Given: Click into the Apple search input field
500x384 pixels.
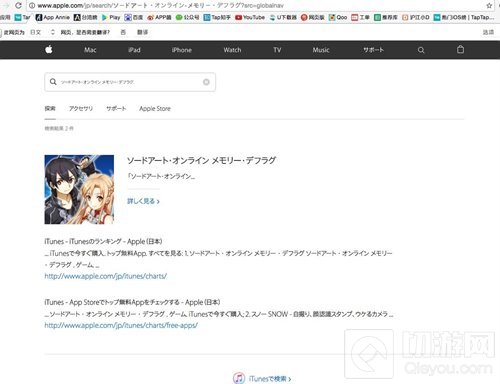Looking at the screenshot, I should [x=130, y=82].
